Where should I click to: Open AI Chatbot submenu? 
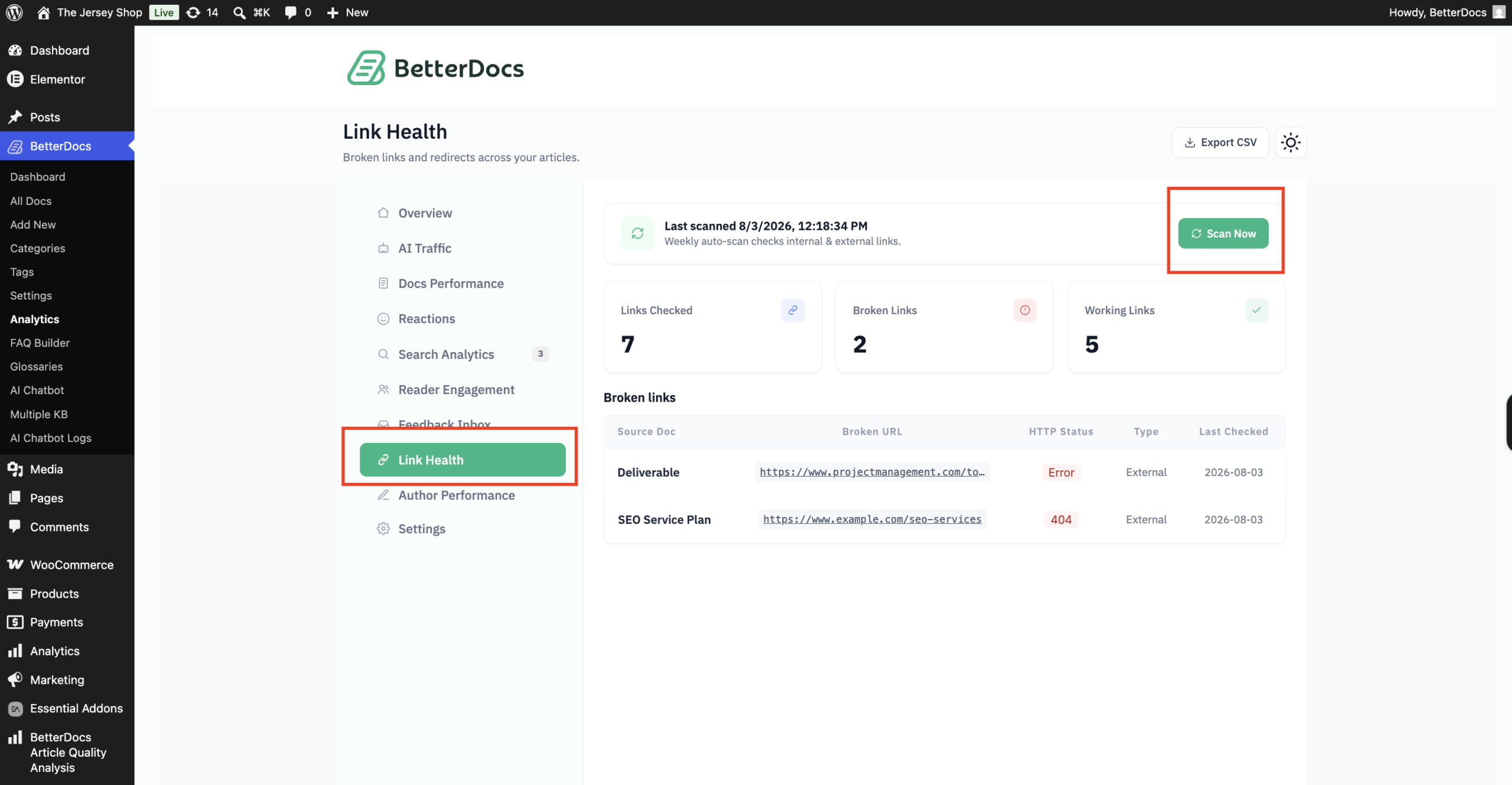pos(37,390)
